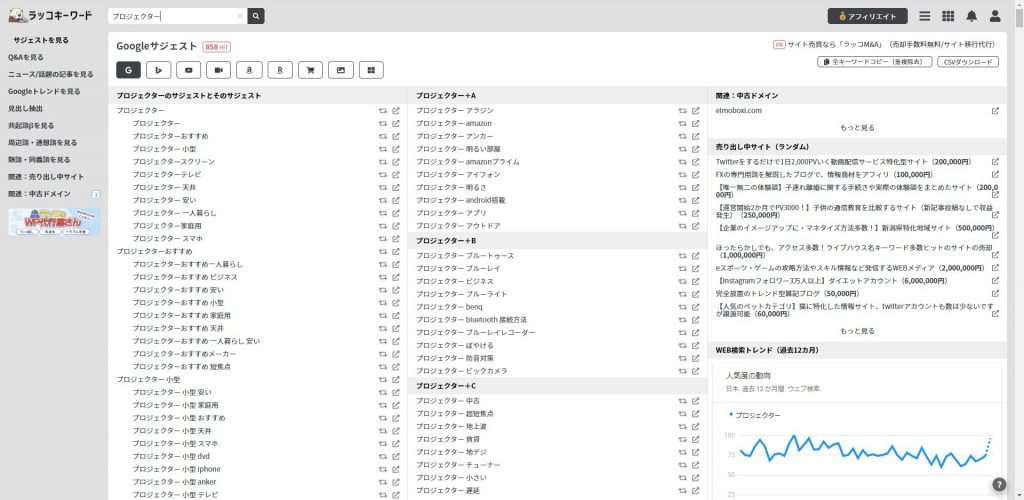Select the shopping cart suggest source icon

pyautogui.click(x=310, y=70)
